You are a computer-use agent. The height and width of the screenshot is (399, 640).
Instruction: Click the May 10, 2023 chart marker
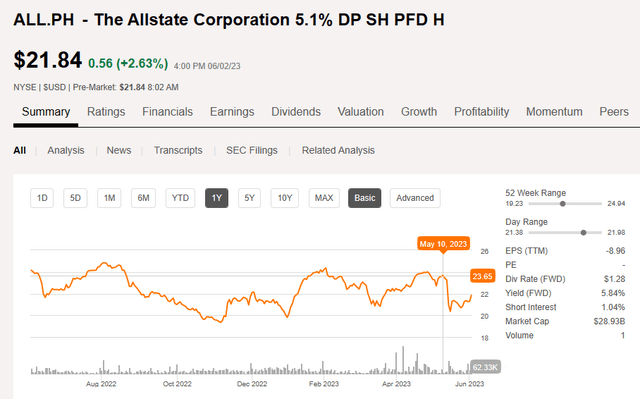point(443,244)
